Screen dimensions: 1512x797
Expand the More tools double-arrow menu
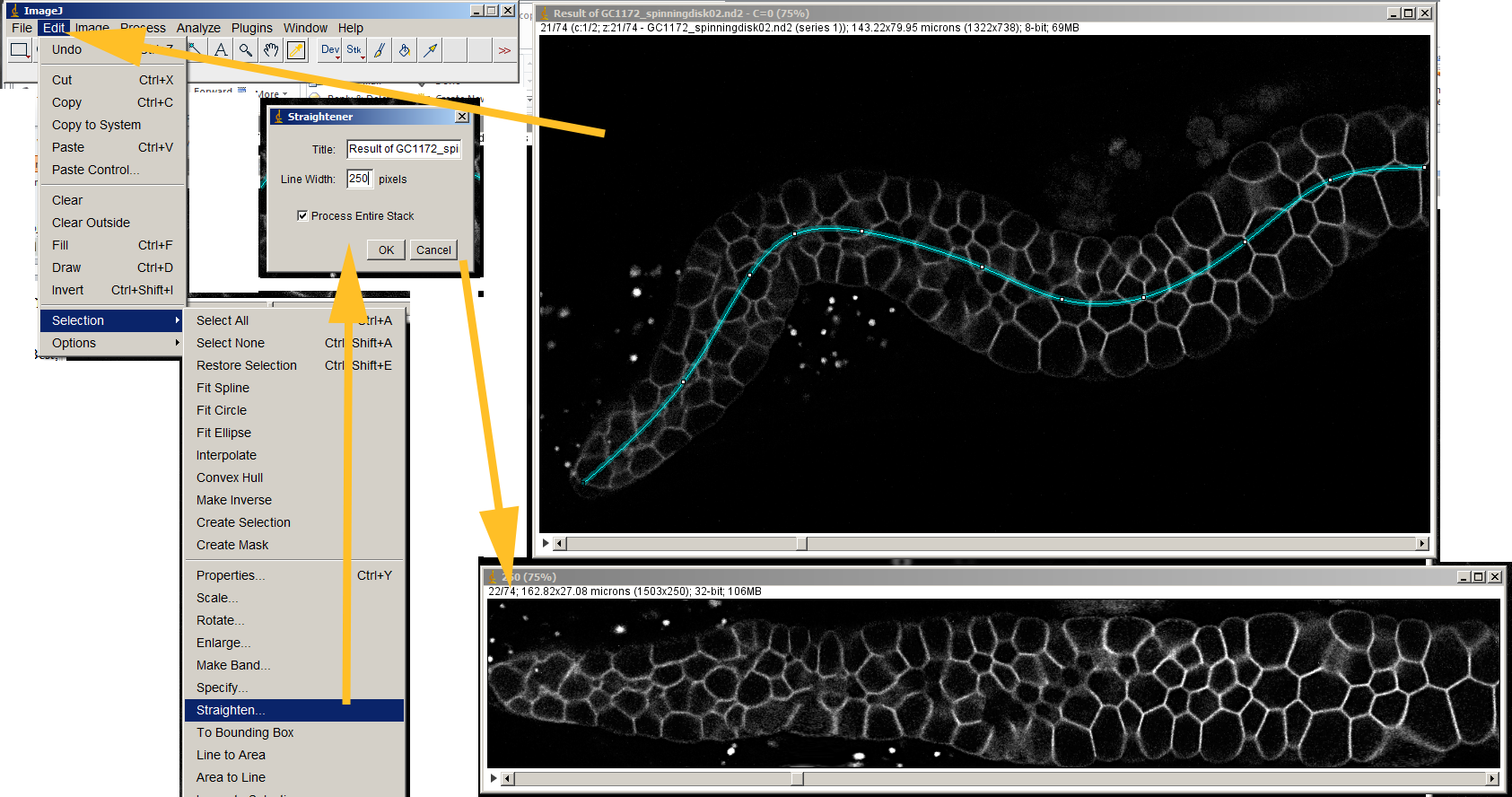click(x=504, y=50)
